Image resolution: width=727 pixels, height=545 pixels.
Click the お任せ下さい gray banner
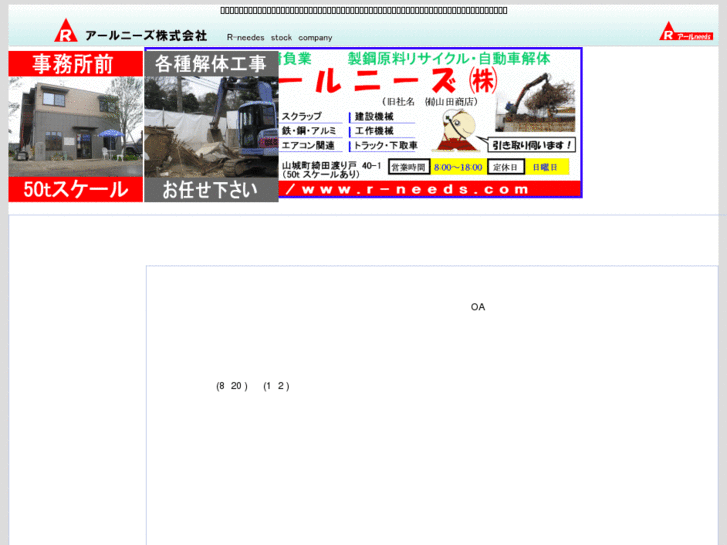tap(211, 190)
